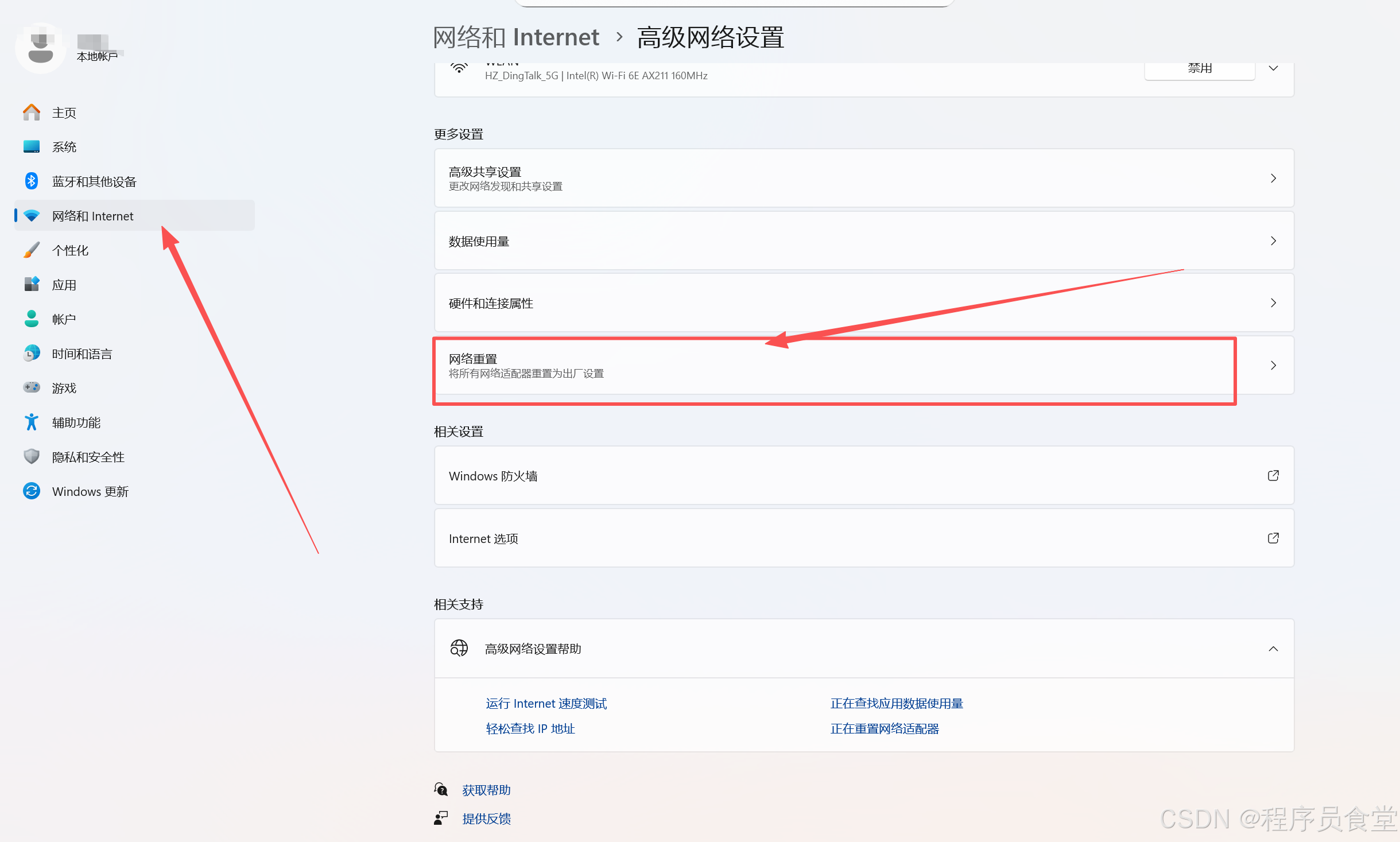This screenshot has width=1400, height=842.
Task: Click the Personalization (个性化) paintbrush icon
Action: (32, 250)
